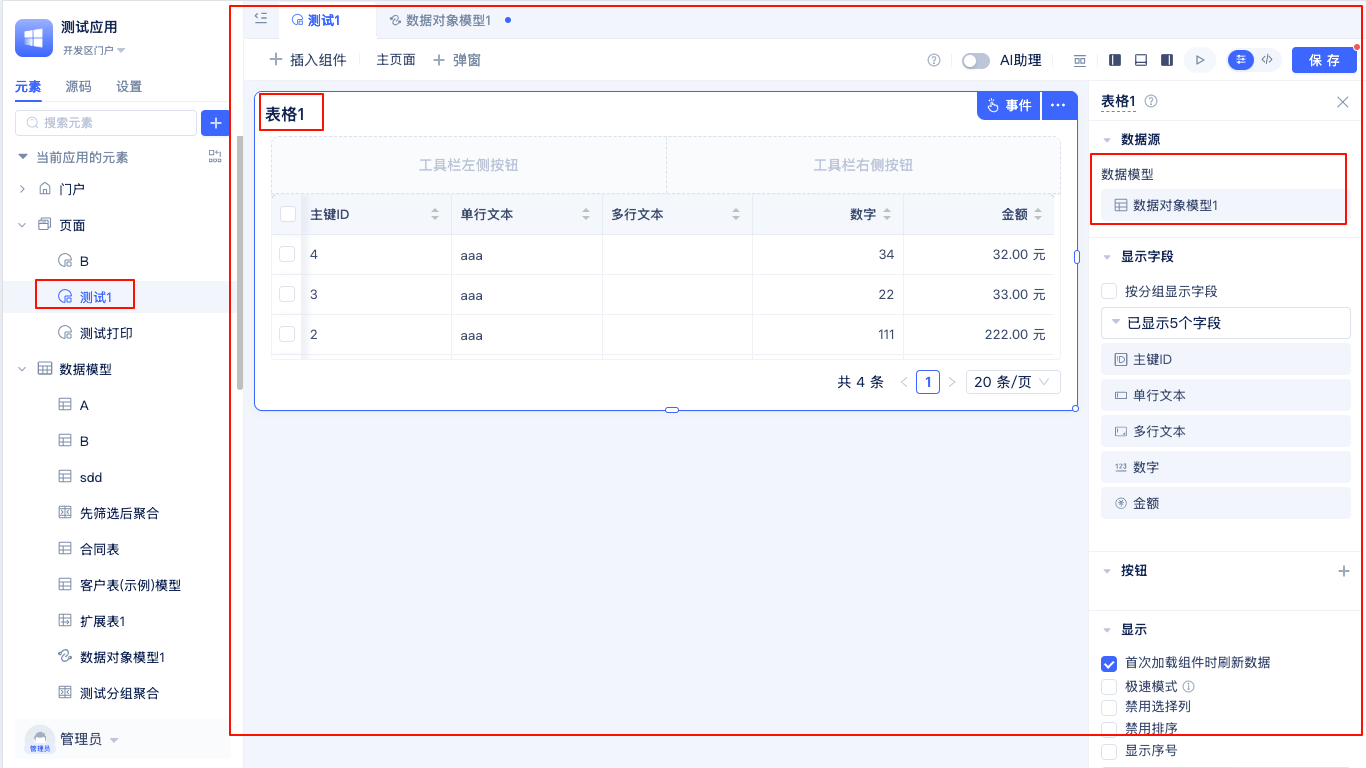The width and height of the screenshot is (1366, 768).
Task: Close the 表格1 properties panel
Action: point(1343,102)
